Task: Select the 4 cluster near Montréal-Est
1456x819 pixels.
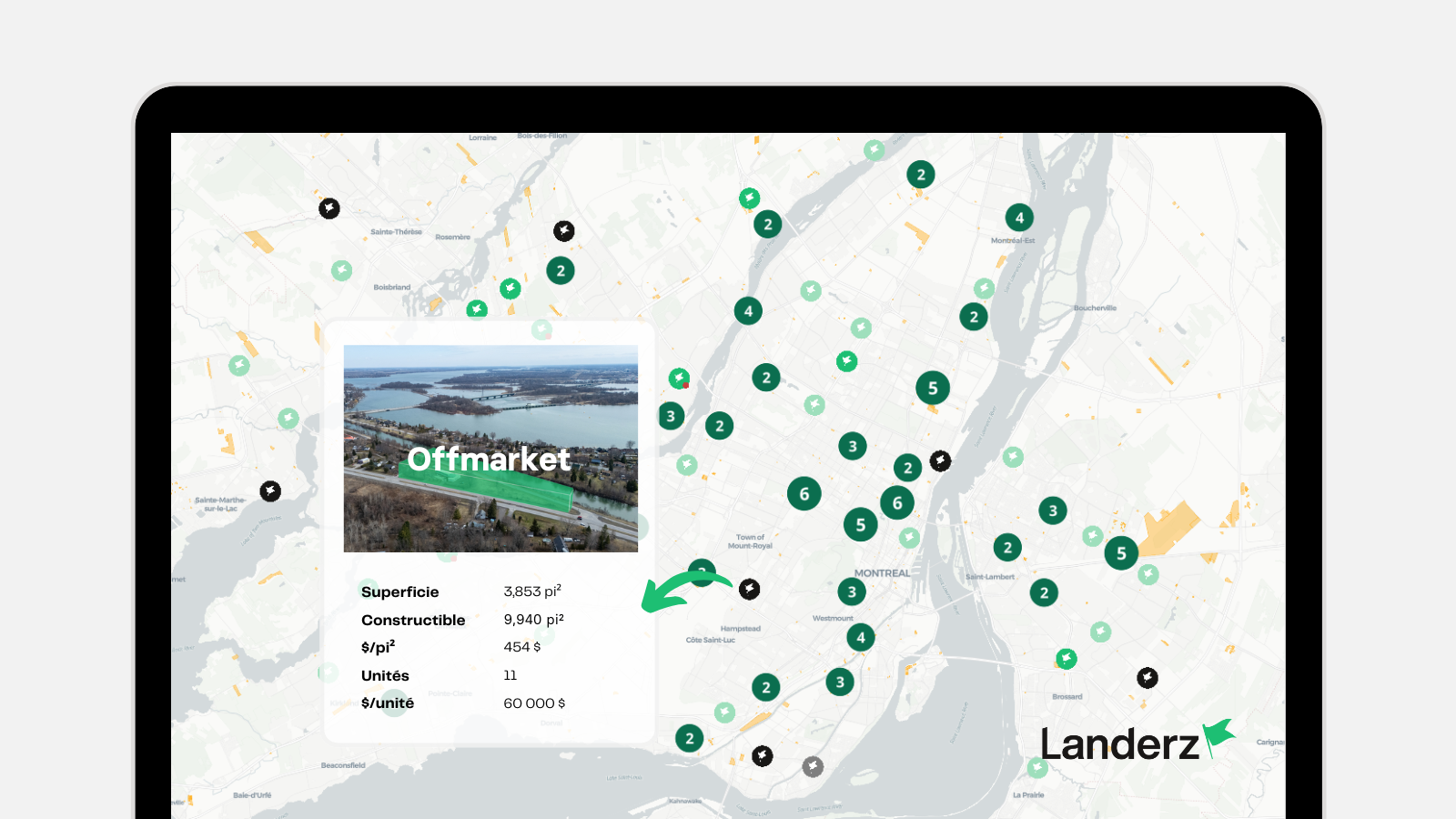Action: click(1018, 217)
